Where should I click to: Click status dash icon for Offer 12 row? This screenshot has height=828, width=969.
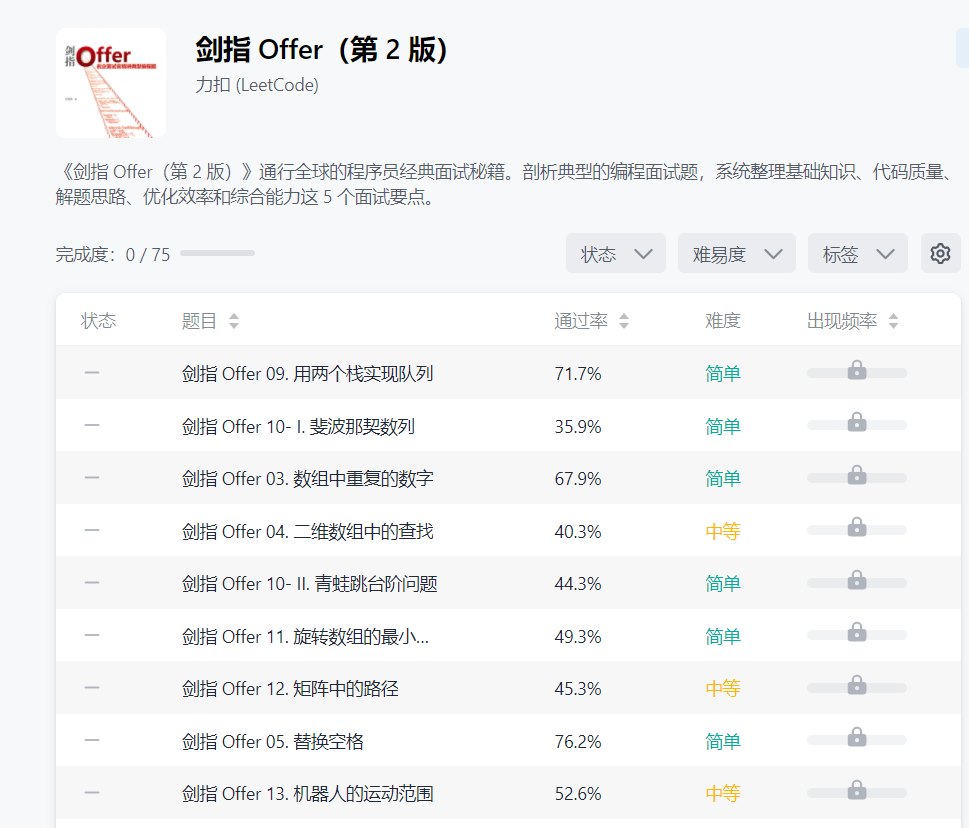92,688
